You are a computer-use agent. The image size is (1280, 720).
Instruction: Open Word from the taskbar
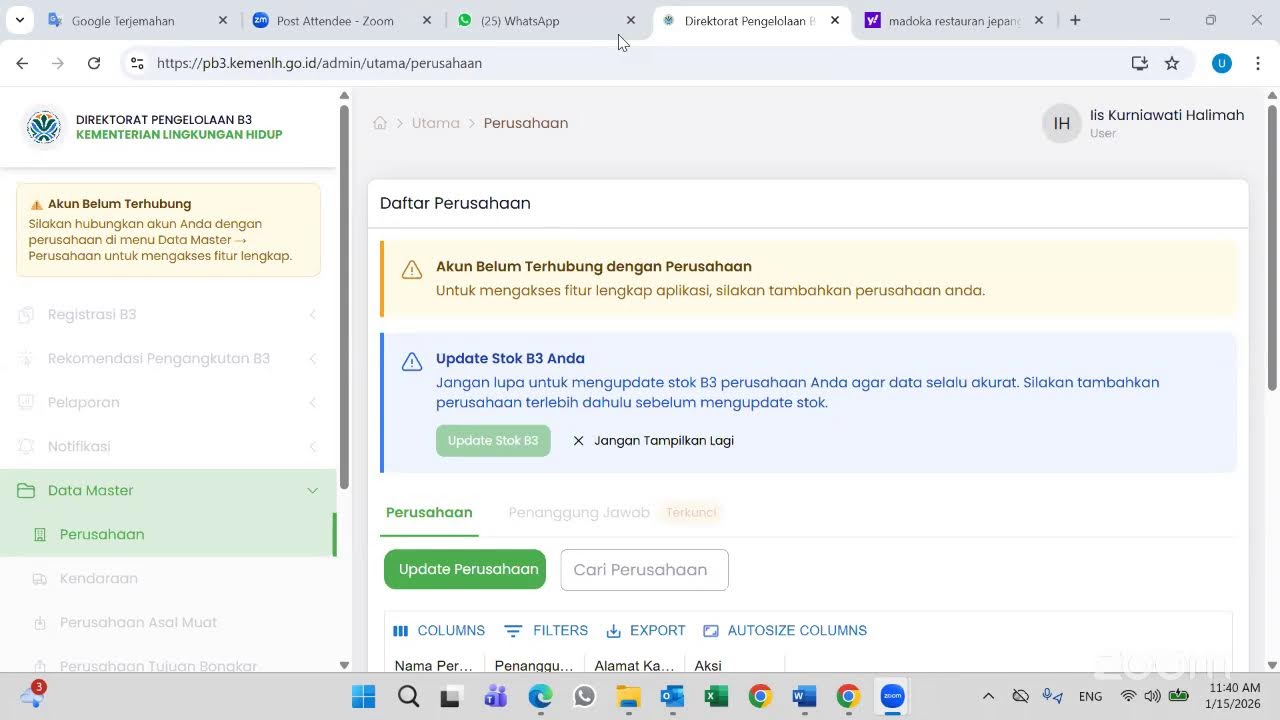pos(804,696)
